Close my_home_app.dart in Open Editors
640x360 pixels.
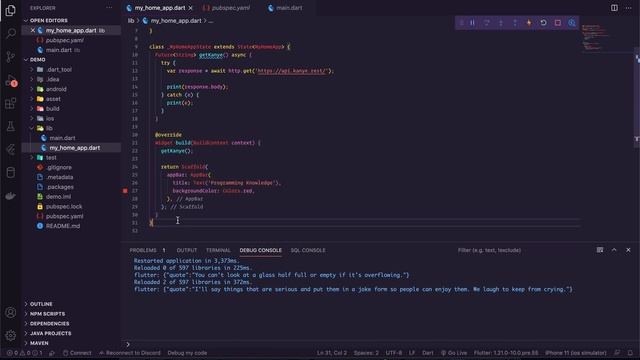[33, 30]
